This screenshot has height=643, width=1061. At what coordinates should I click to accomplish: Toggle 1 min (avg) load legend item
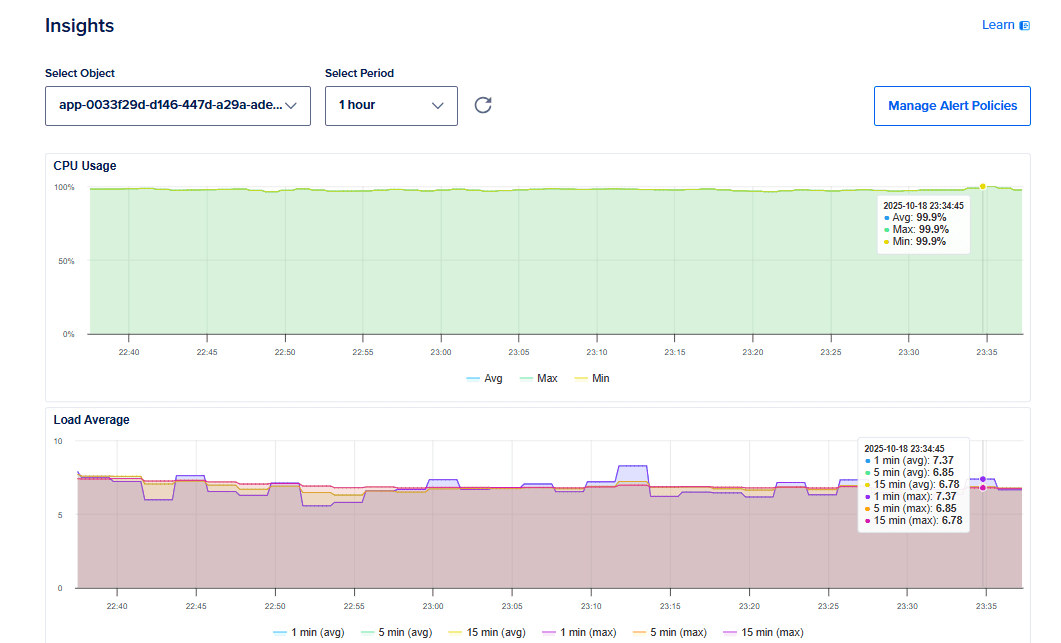(309, 632)
